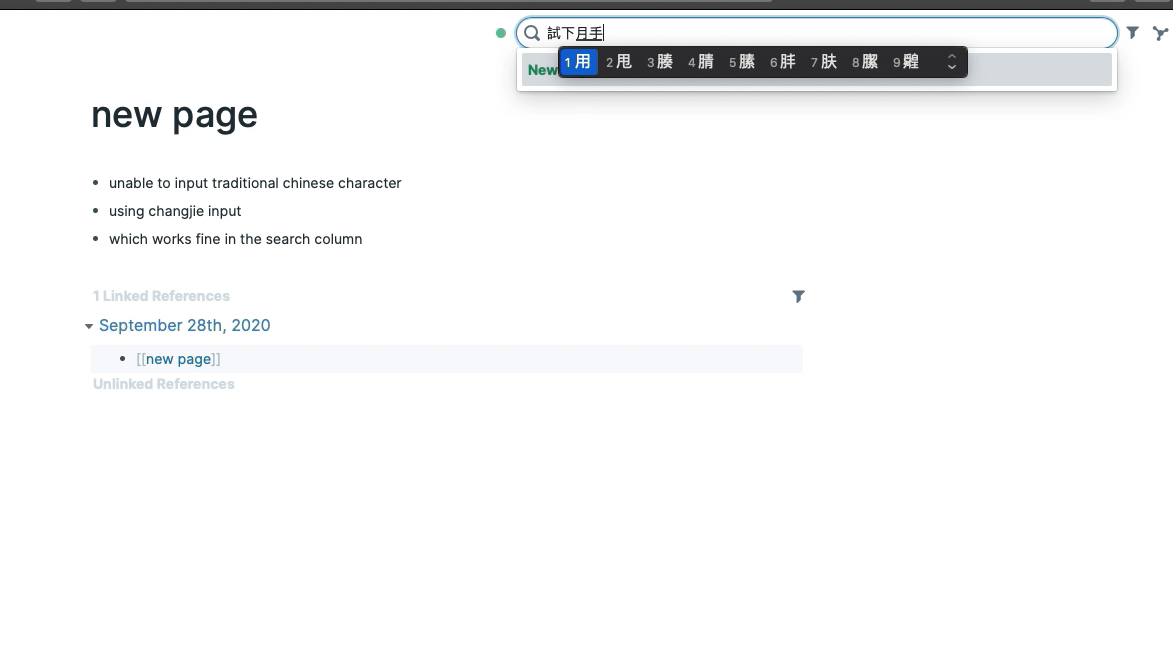Filter the Linked References list
This screenshot has height=651, width=1173.
pos(798,296)
